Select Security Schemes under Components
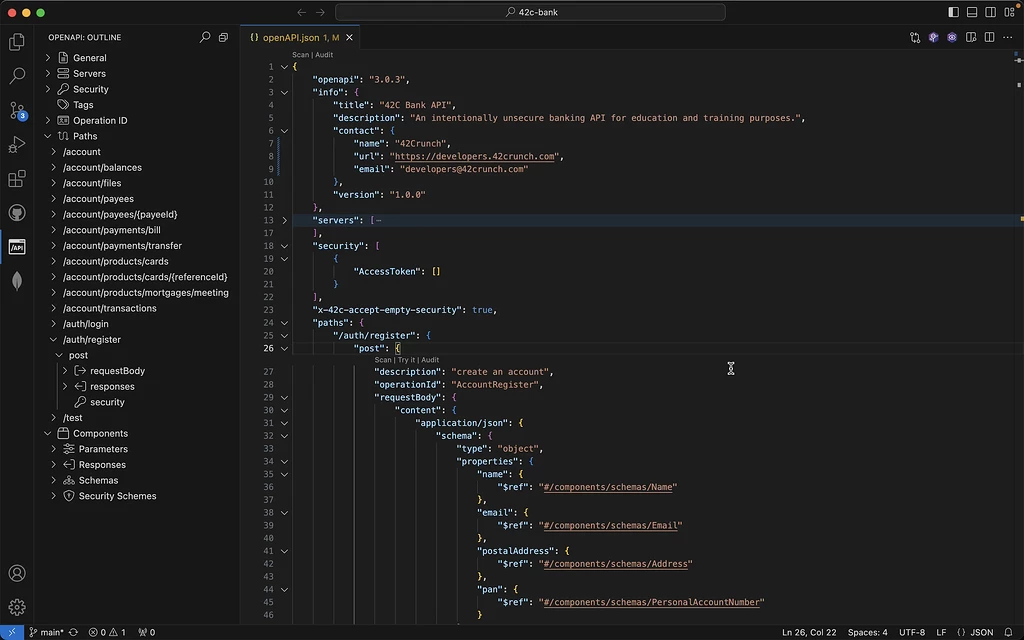The image size is (1024, 640). [x=118, y=496]
